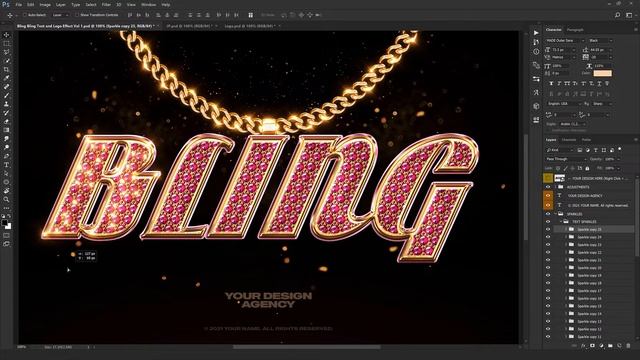Hide the TEXT SPARKLES group
The width and height of the screenshot is (640, 360).
point(548,222)
